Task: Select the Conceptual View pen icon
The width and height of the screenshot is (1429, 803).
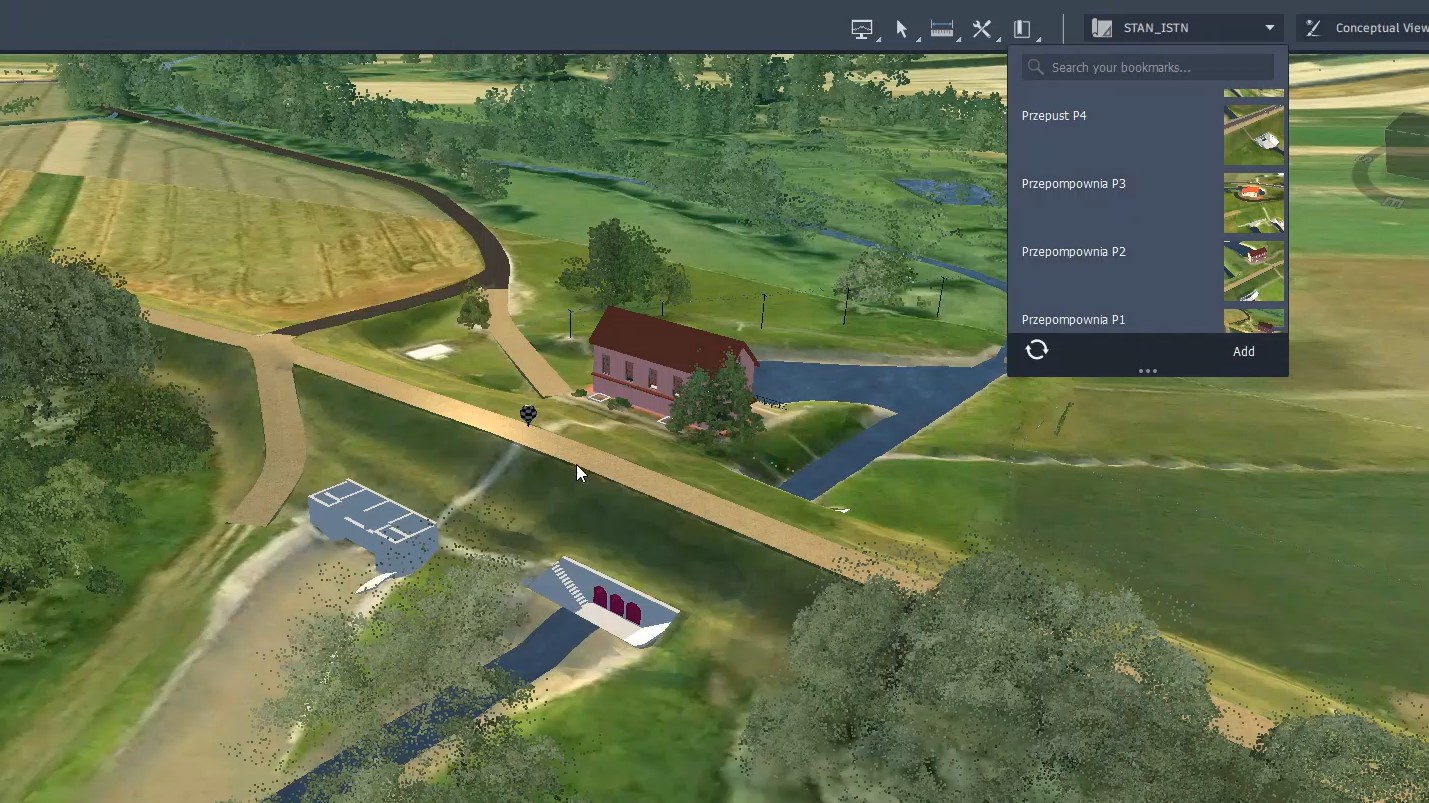Action: (1312, 27)
